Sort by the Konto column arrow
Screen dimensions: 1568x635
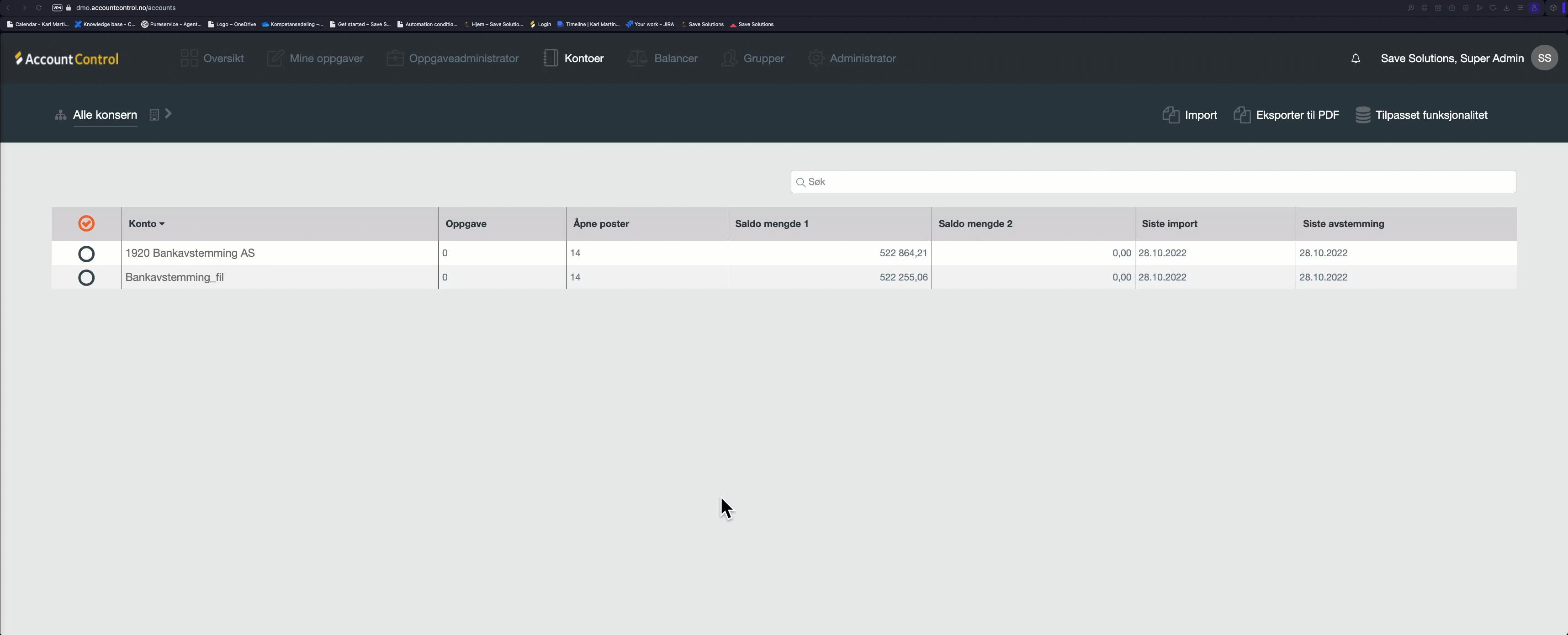pos(162,224)
